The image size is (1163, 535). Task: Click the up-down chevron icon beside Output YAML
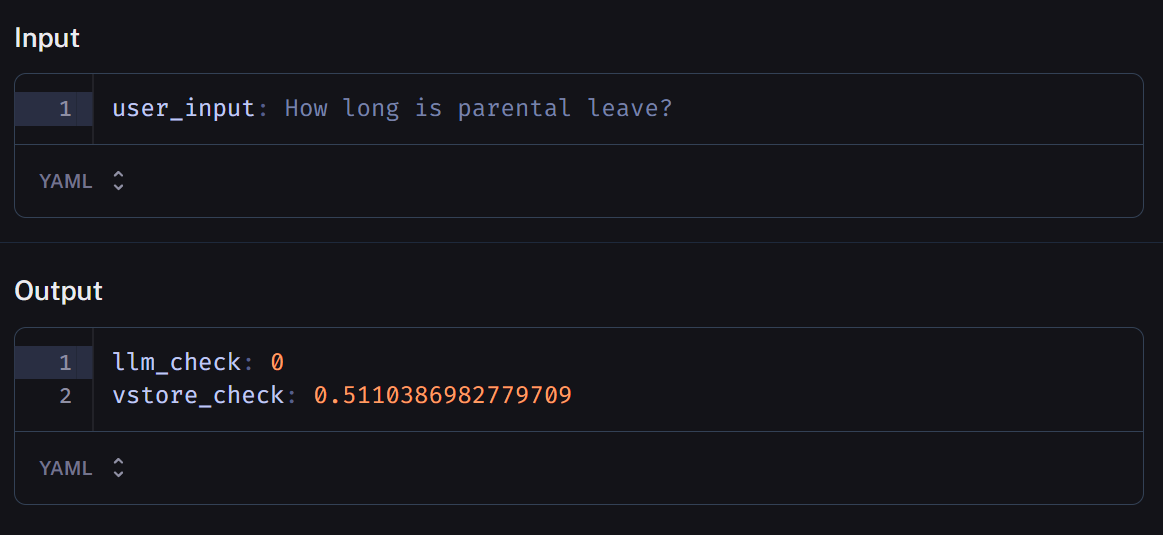118,468
